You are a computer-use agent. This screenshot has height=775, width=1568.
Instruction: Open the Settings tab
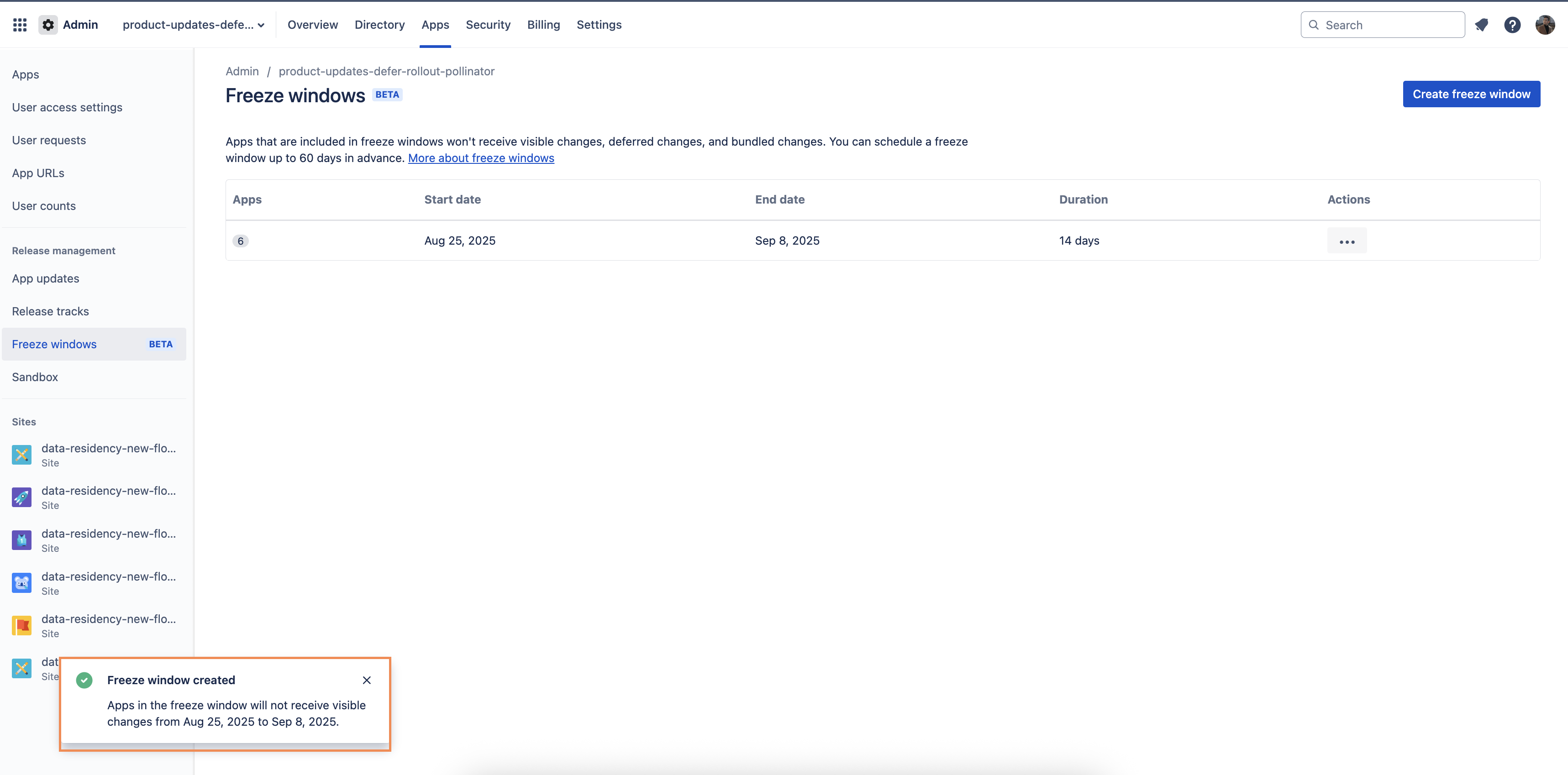599,25
